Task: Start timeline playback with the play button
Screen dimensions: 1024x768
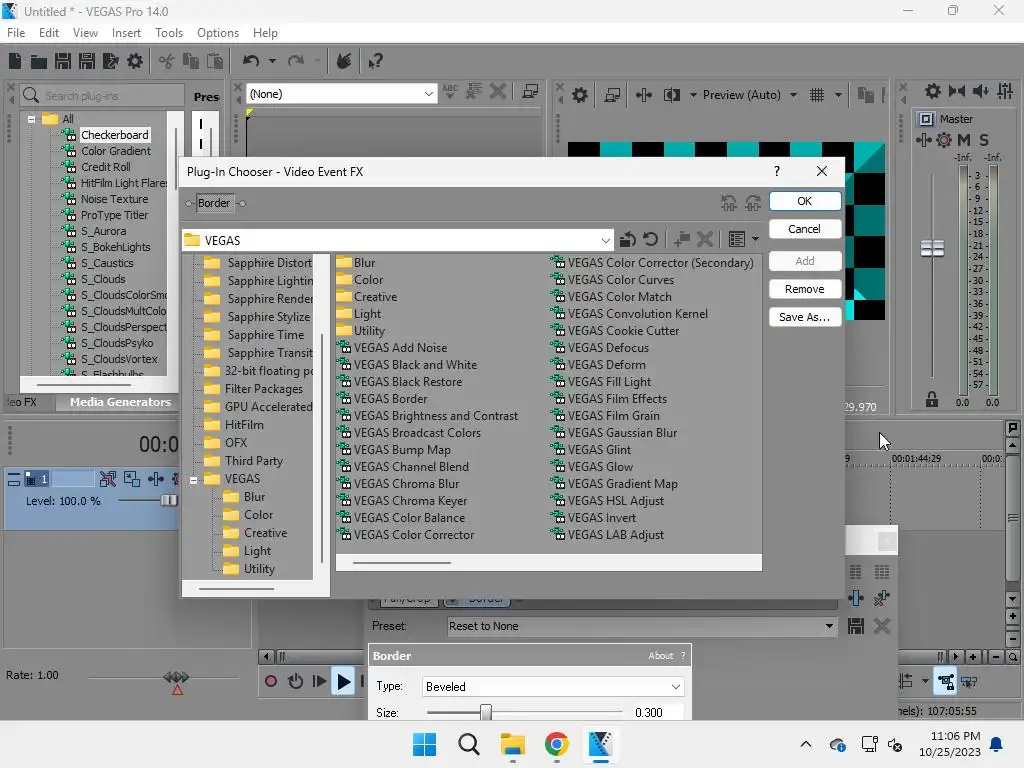Action: [343, 682]
